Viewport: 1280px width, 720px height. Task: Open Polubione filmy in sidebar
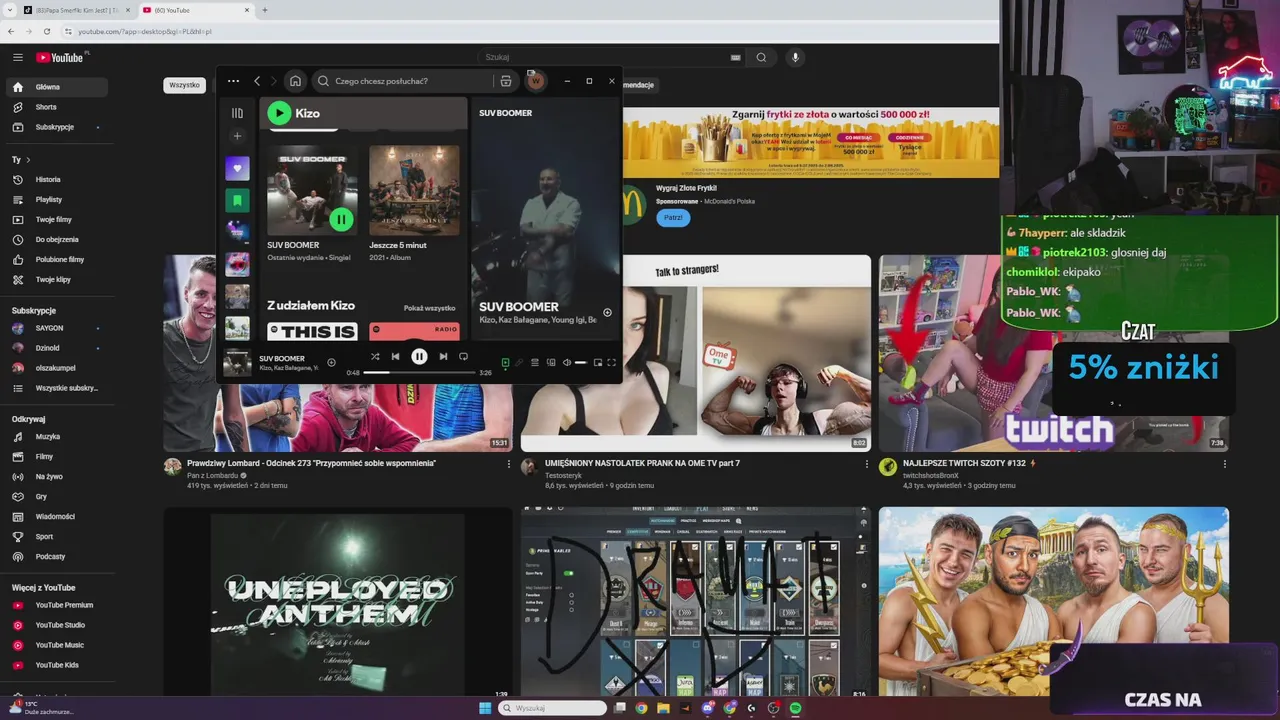[x=58, y=259]
